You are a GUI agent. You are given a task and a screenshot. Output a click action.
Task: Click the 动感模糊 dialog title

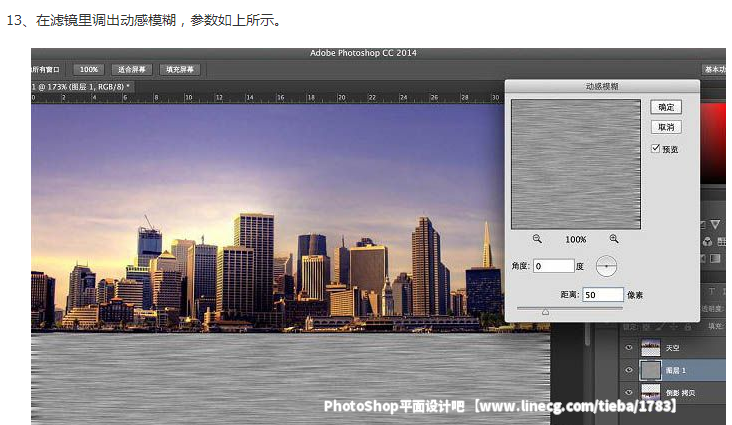click(x=602, y=86)
